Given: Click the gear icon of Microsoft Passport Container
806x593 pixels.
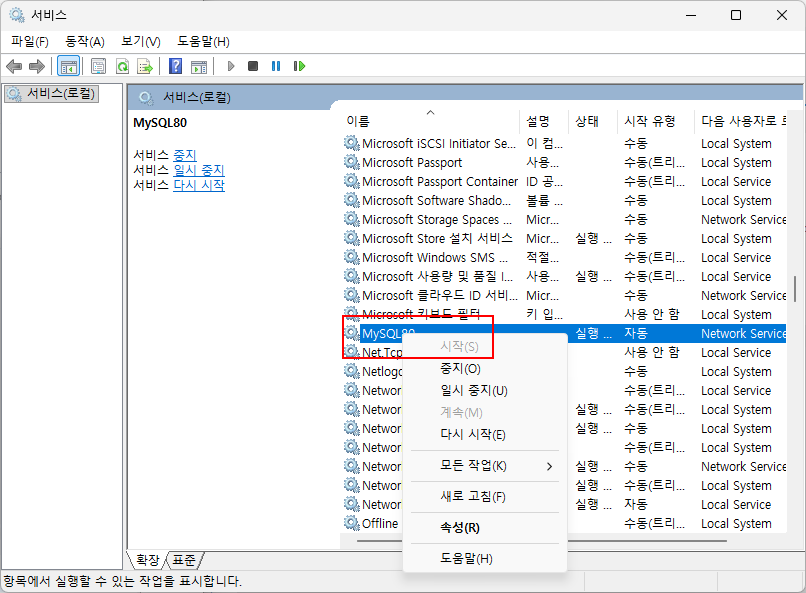Looking at the screenshot, I should coord(352,181).
